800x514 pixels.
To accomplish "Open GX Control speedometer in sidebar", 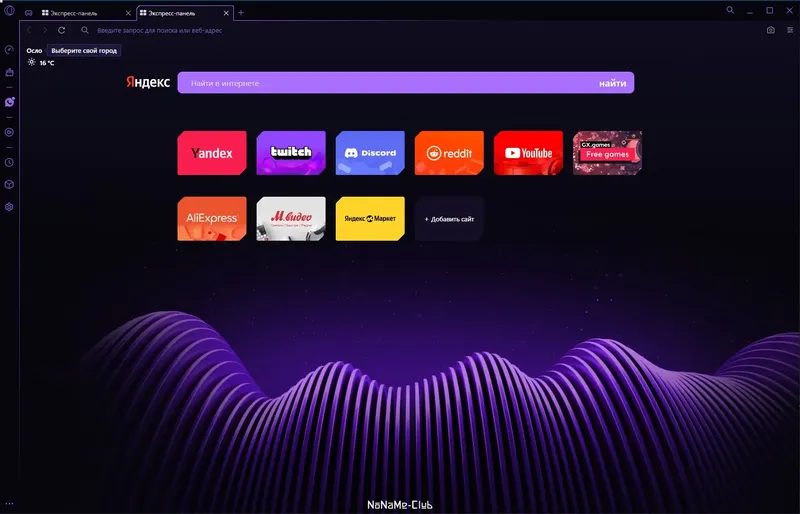I will pos(9,50).
